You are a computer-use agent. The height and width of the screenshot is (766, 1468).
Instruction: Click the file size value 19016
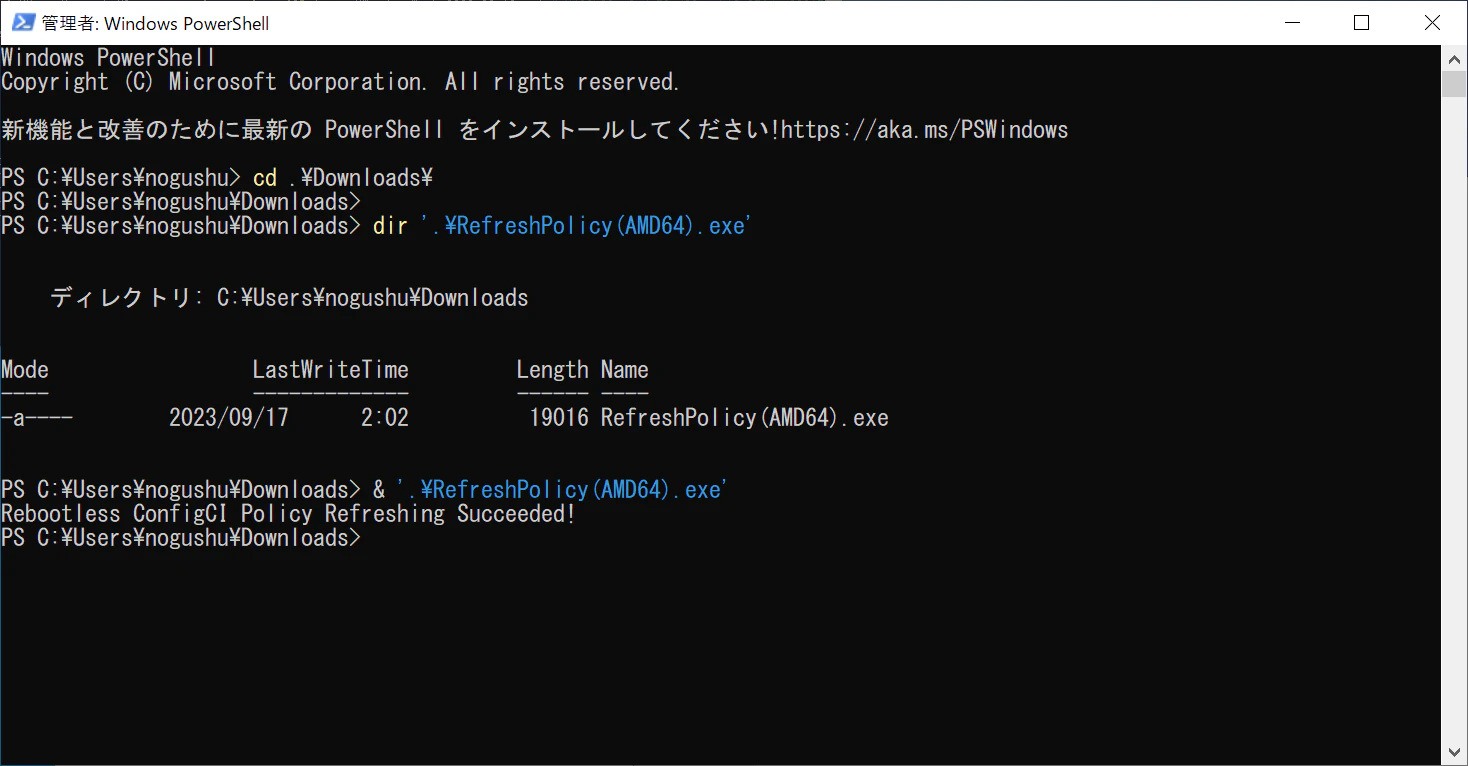pos(559,418)
